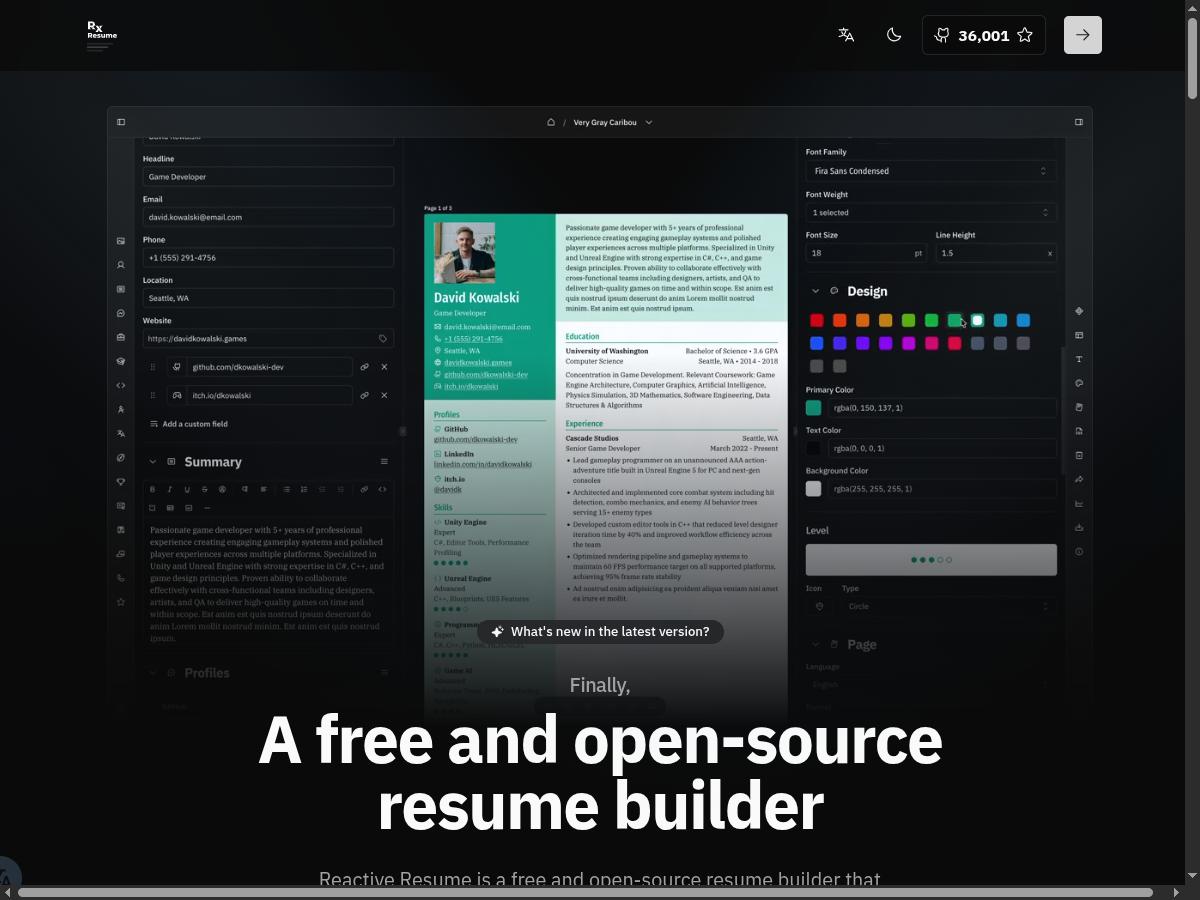Screen dimensions: 1200x900
Task: Insert a hyperlink from the Summary editor toolbar
Action: click(362, 490)
